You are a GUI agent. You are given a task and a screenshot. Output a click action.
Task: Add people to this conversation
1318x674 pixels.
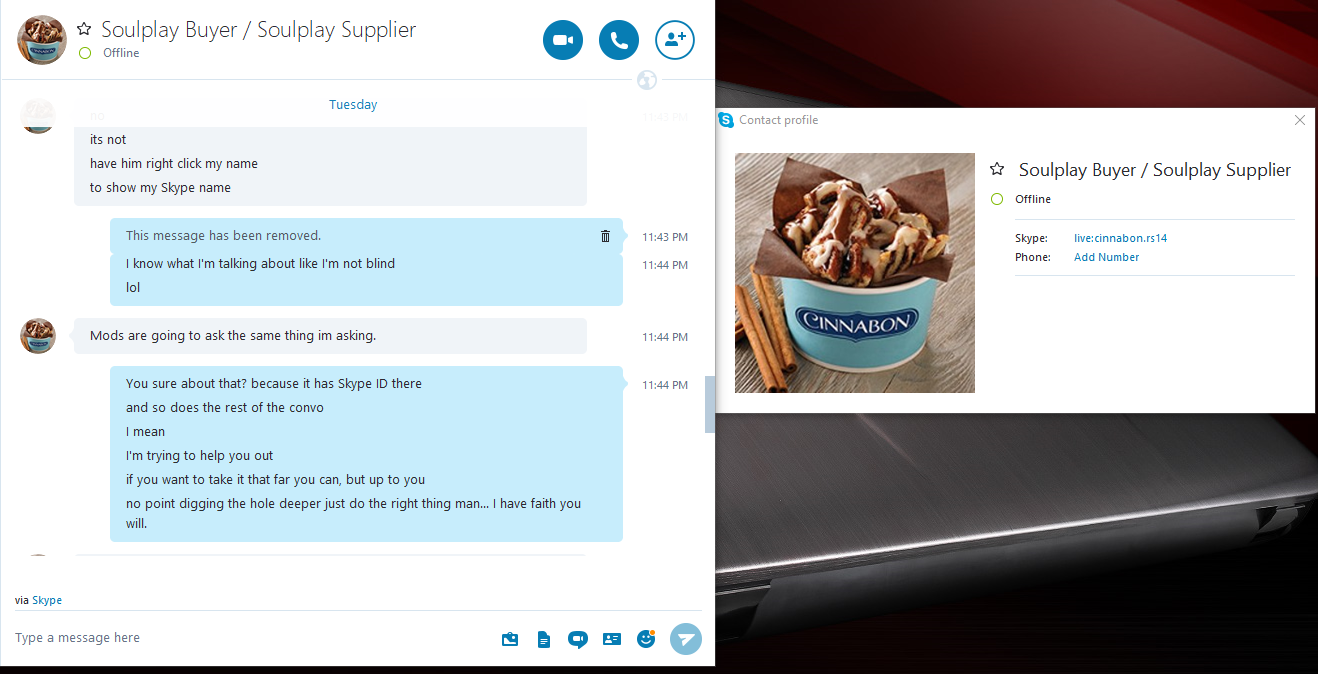coord(675,40)
